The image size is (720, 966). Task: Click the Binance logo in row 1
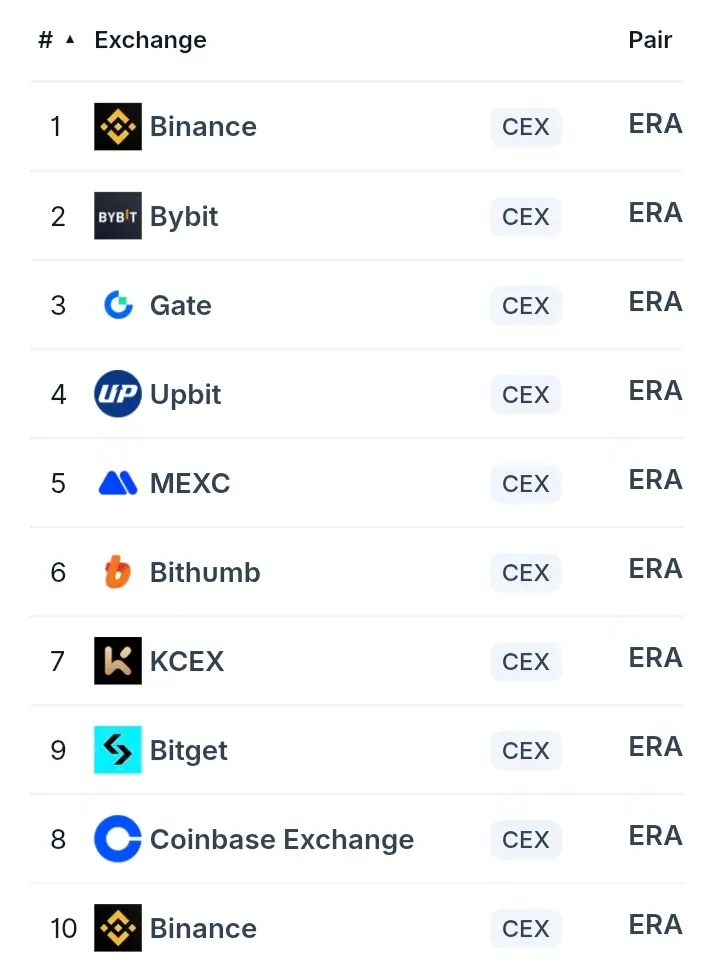pos(118,126)
